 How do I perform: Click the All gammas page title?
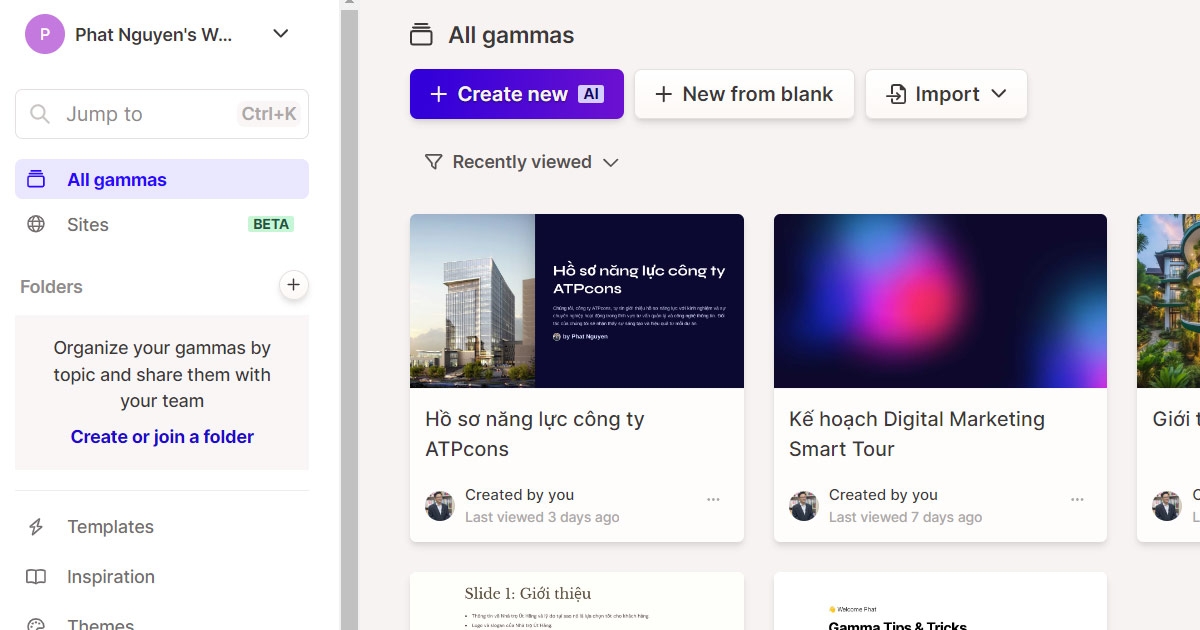coord(511,35)
